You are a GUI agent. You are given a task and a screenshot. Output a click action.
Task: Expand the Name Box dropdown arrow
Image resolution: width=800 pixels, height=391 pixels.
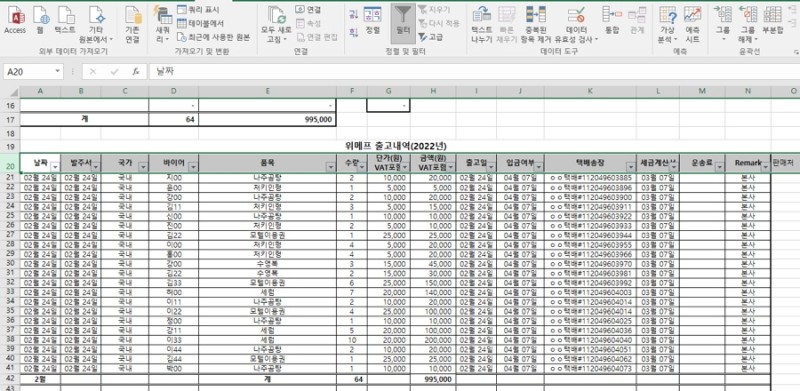tap(58, 72)
